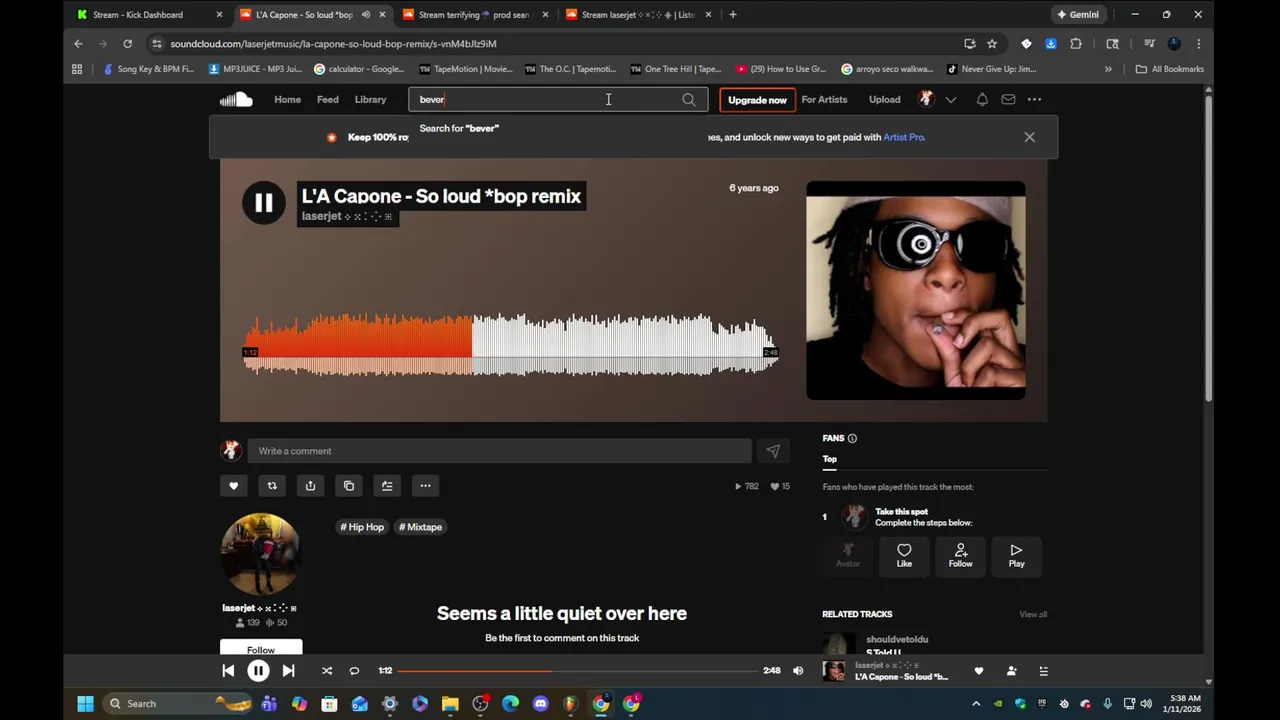Open the View all related tracks link
Screen dimensions: 1280x720
tap(1033, 614)
